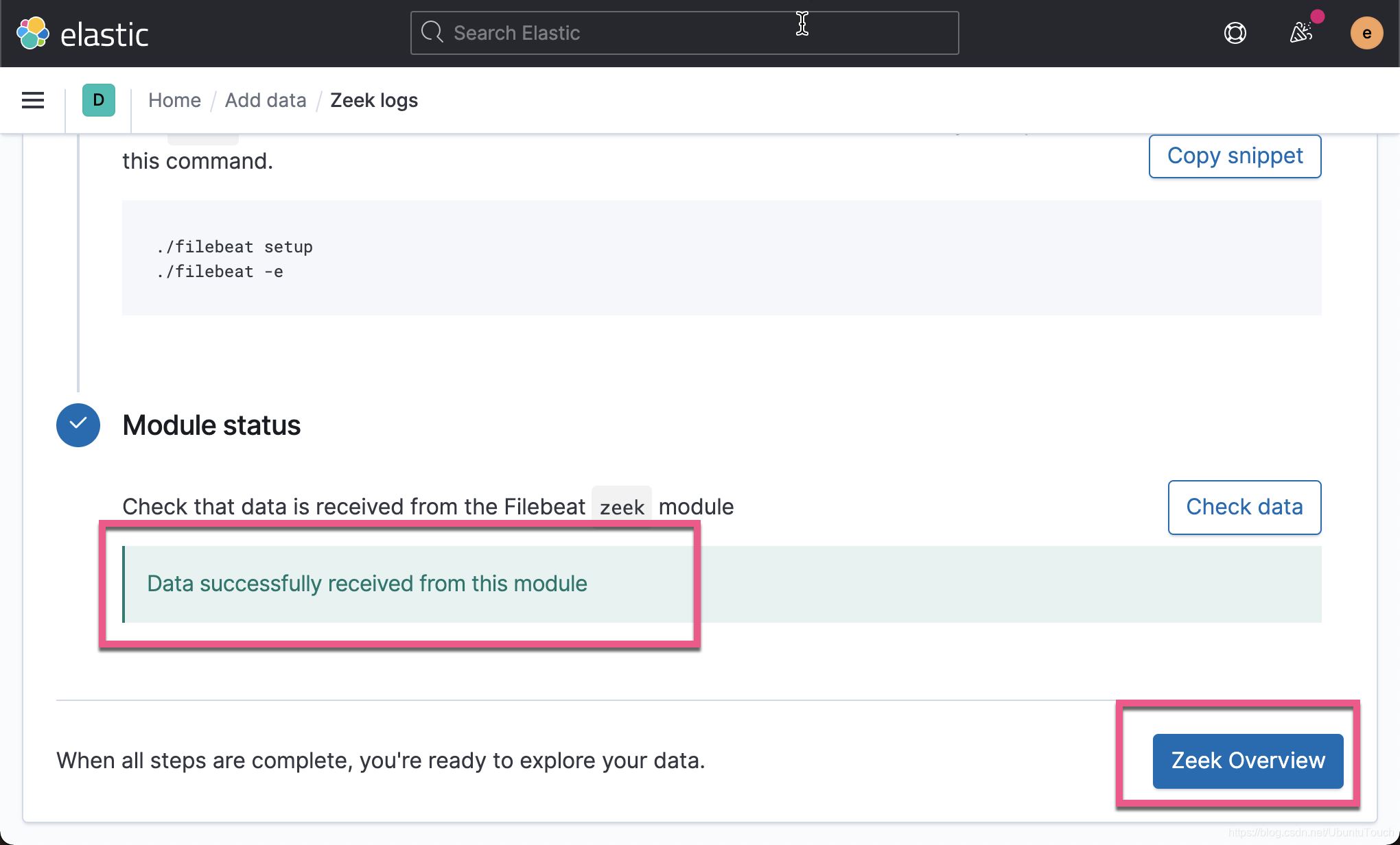Click the module status checkmark icon
This screenshot has width=1400, height=845.
coord(78,425)
